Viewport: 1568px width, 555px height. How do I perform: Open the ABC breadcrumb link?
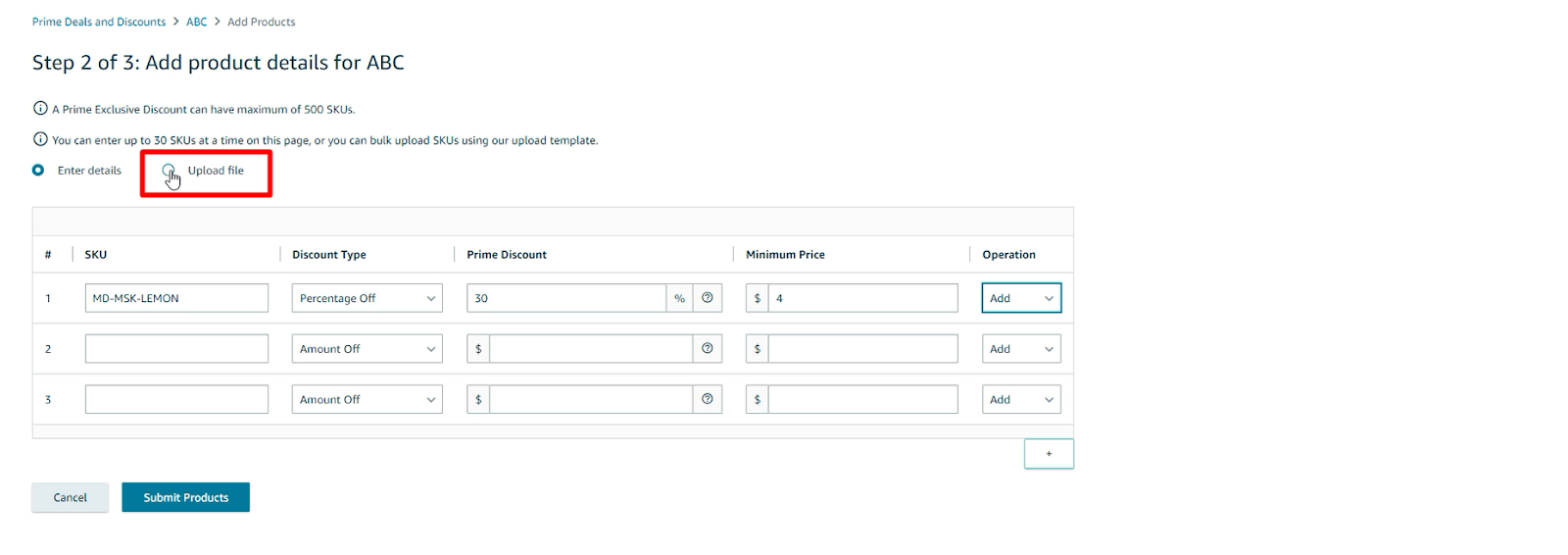[197, 22]
